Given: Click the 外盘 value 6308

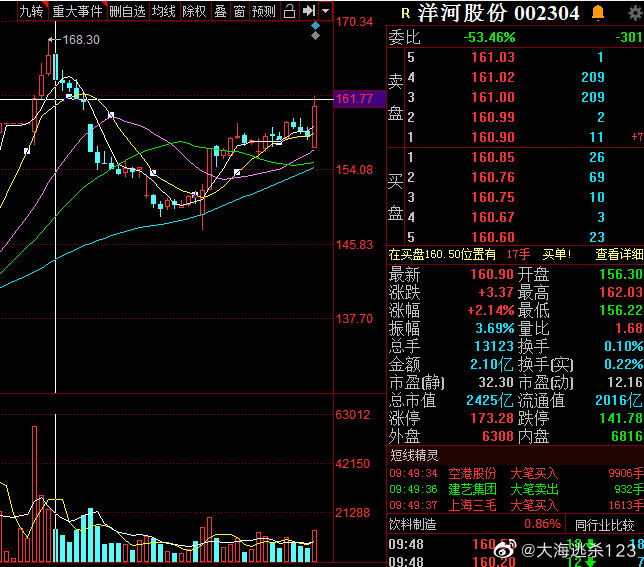Looking at the screenshot, I should 498,436.
